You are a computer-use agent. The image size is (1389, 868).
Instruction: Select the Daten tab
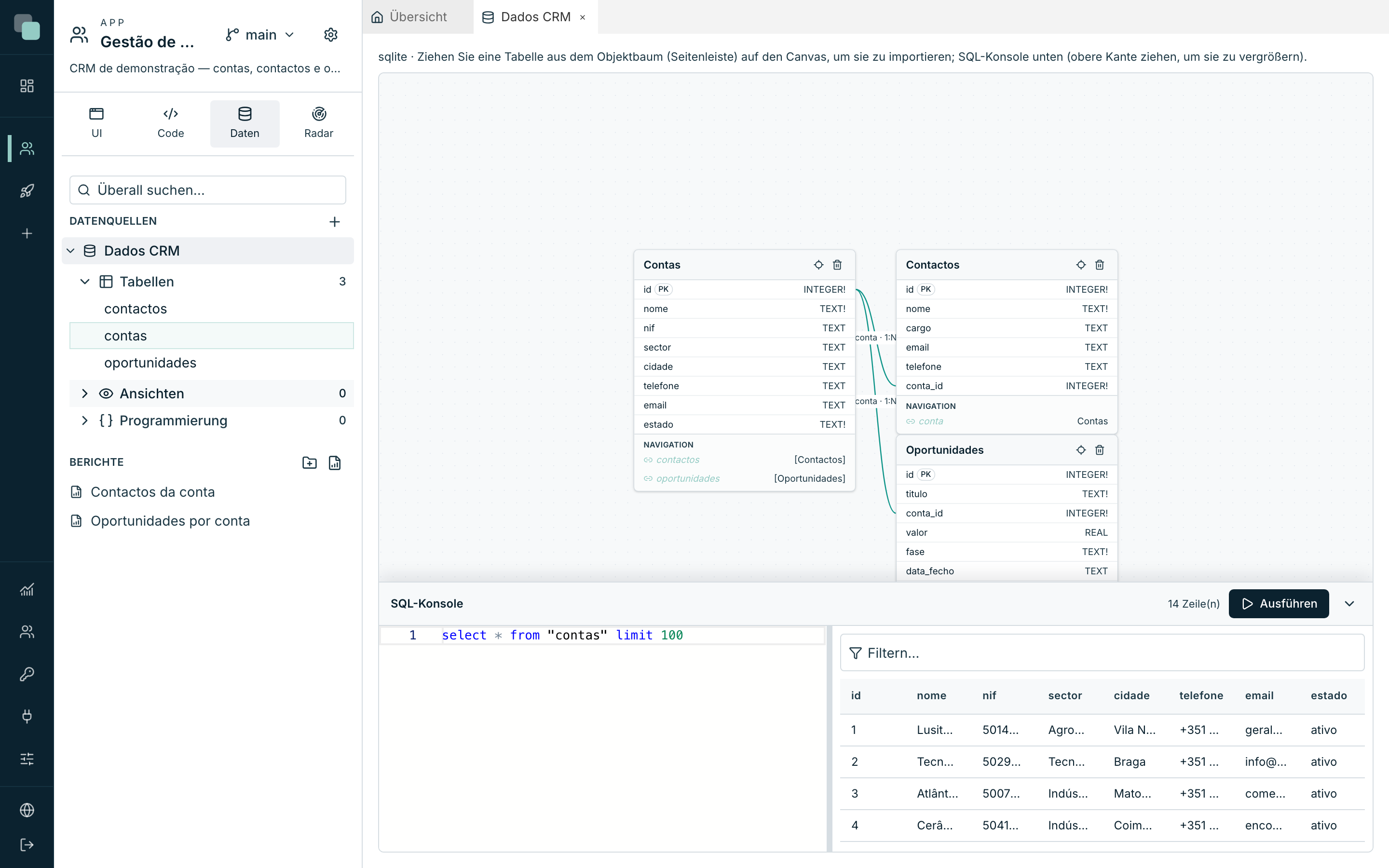tap(245, 123)
